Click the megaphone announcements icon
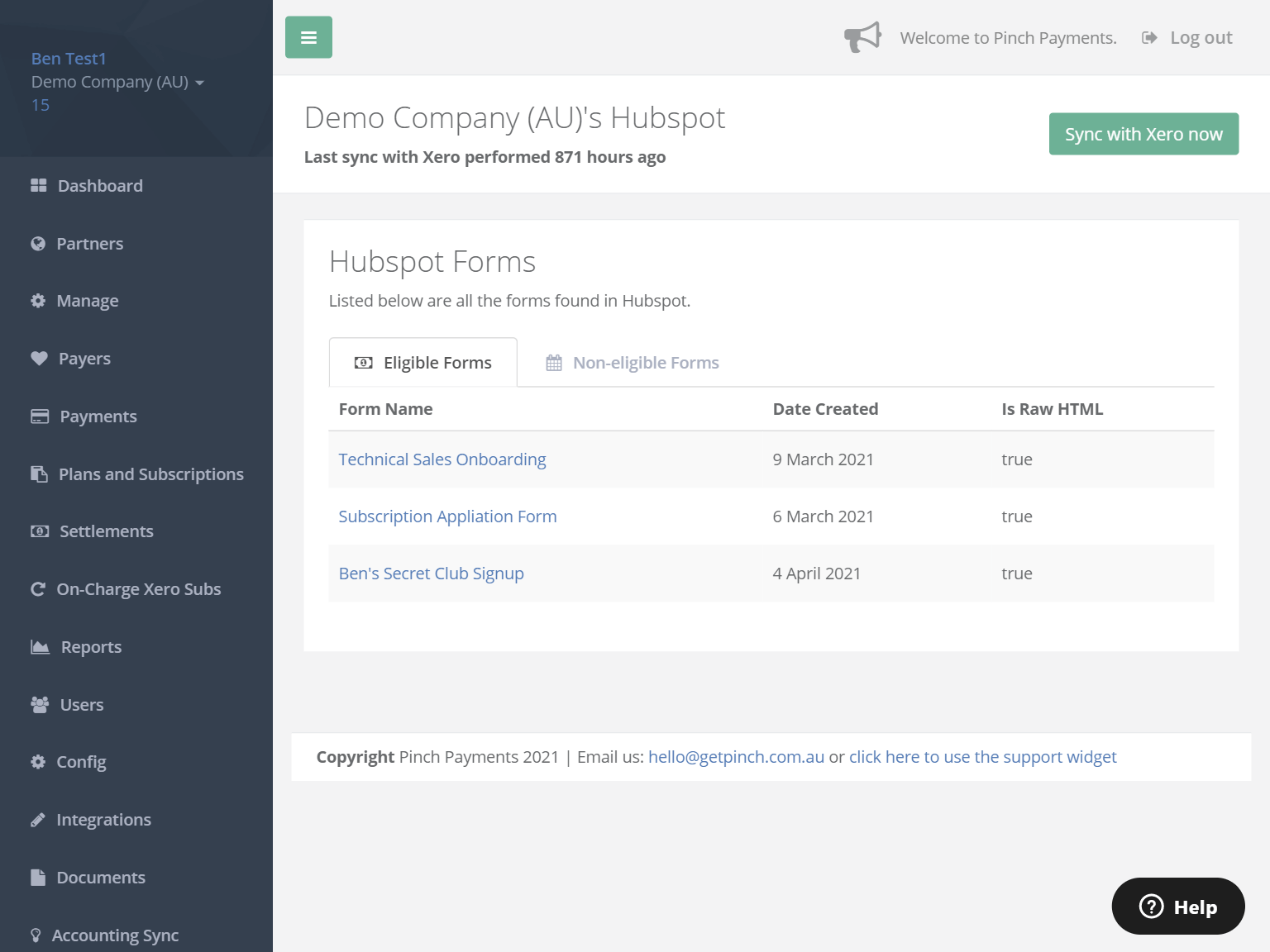This screenshot has width=1270, height=952. (x=862, y=37)
